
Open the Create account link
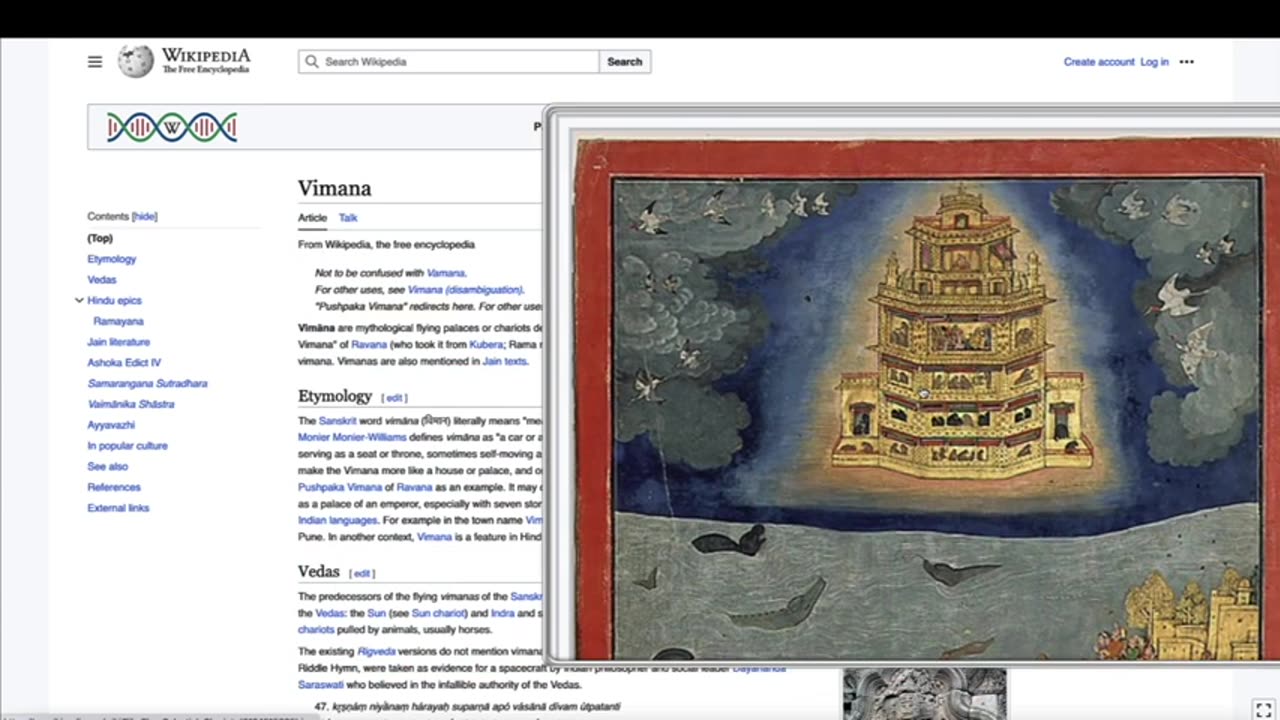click(1099, 62)
